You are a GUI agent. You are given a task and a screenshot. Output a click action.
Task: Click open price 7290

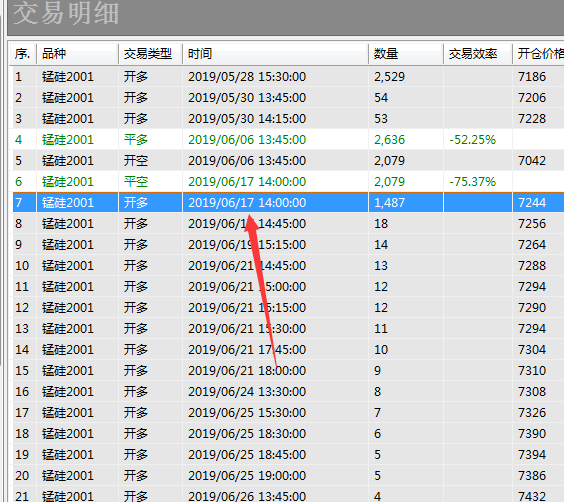532,307
